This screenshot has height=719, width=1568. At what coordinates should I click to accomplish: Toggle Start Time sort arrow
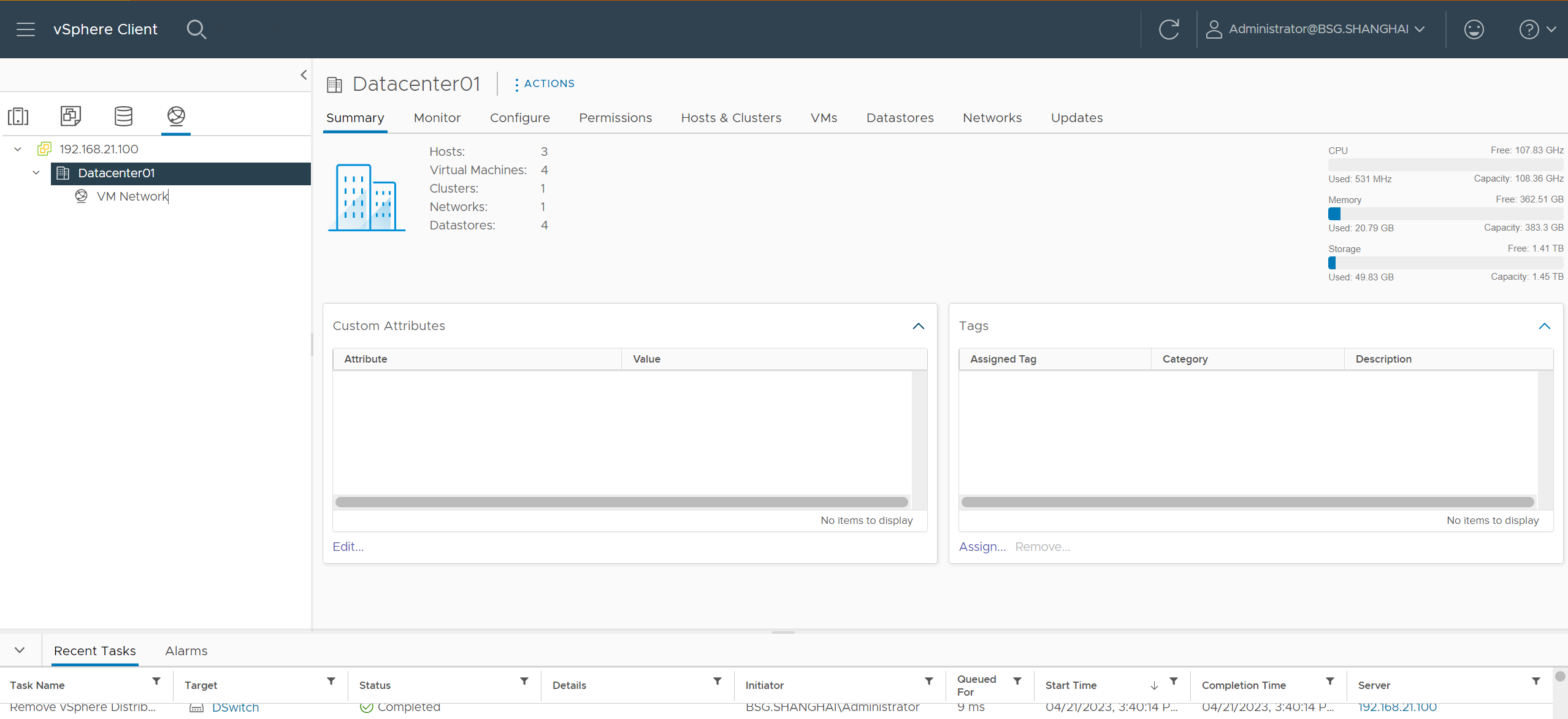click(x=1154, y=685)
